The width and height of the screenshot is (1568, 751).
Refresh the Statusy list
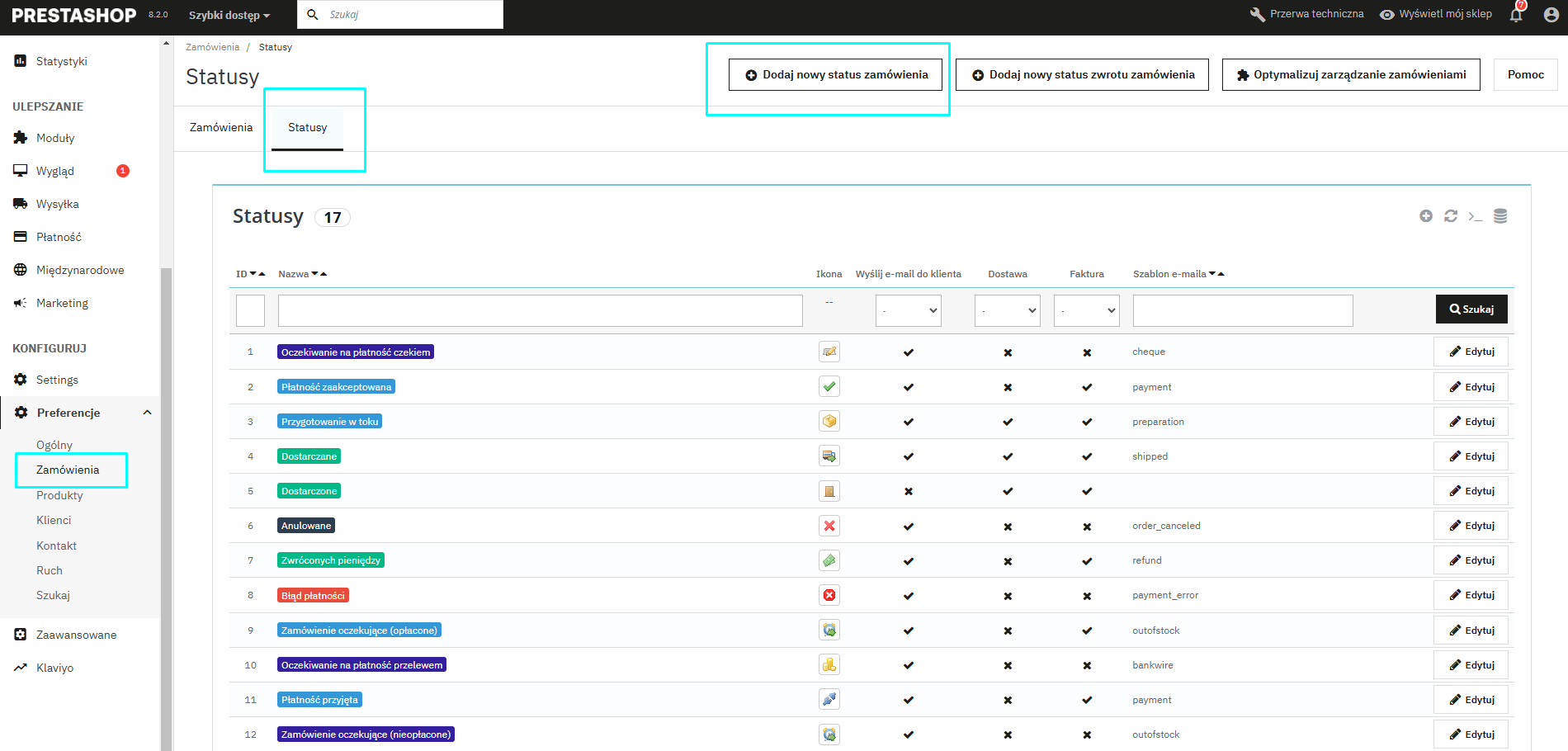click(1451, 216)
